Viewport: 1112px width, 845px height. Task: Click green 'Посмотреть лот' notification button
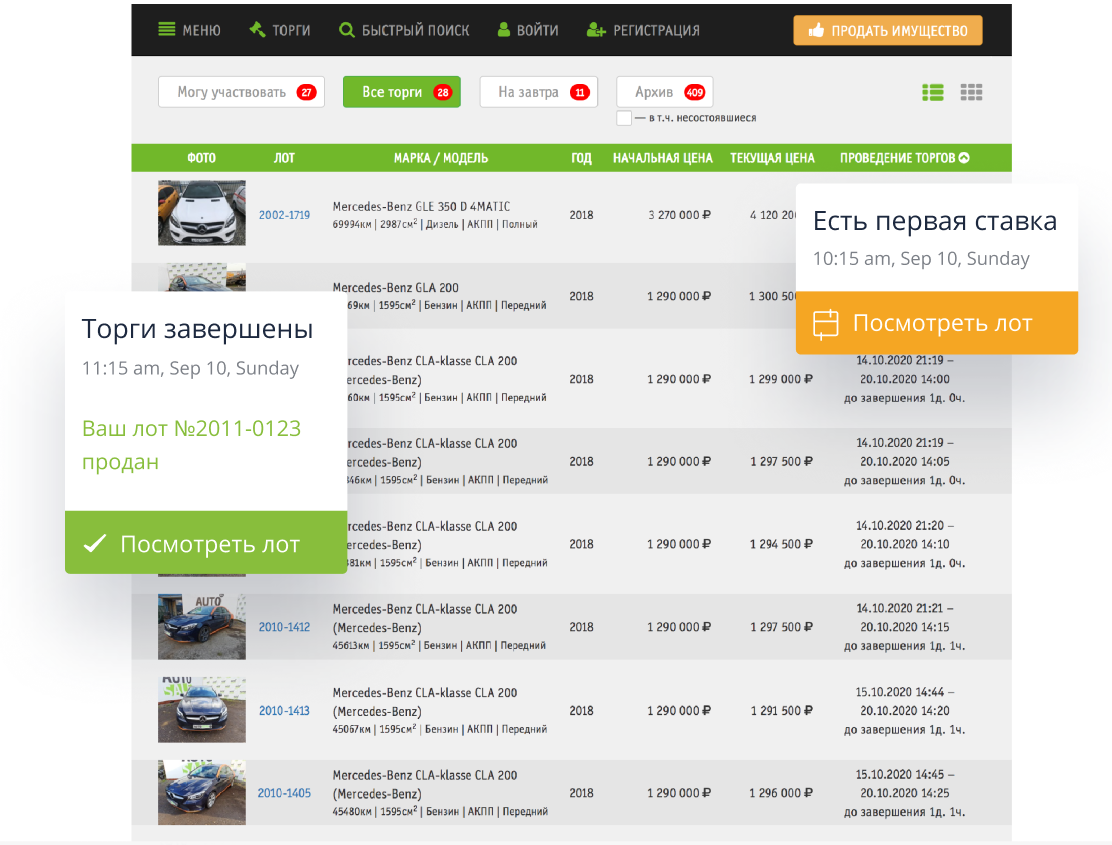pos(206,543)
